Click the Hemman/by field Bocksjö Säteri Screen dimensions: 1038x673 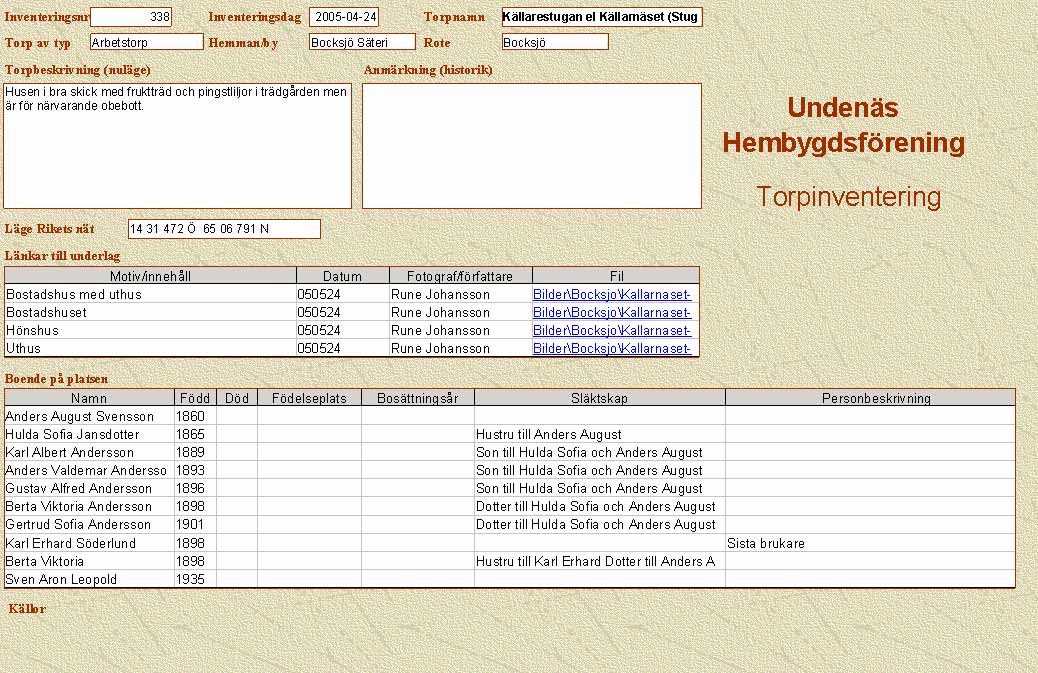point(362,42)
